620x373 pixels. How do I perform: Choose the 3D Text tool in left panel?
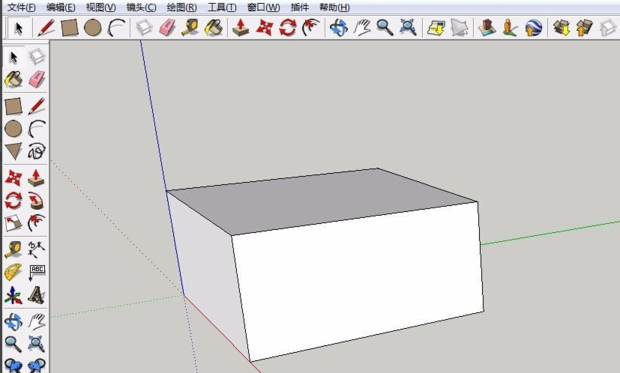coord(36,295)
